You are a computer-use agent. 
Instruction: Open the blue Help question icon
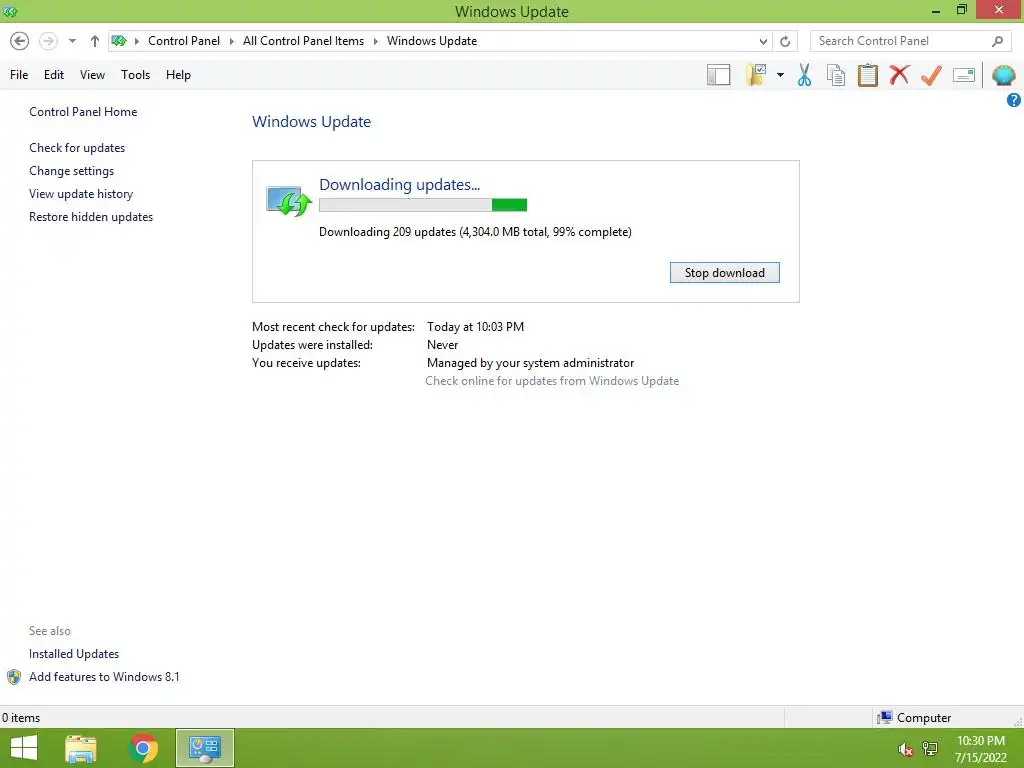tap(1014, 100)
